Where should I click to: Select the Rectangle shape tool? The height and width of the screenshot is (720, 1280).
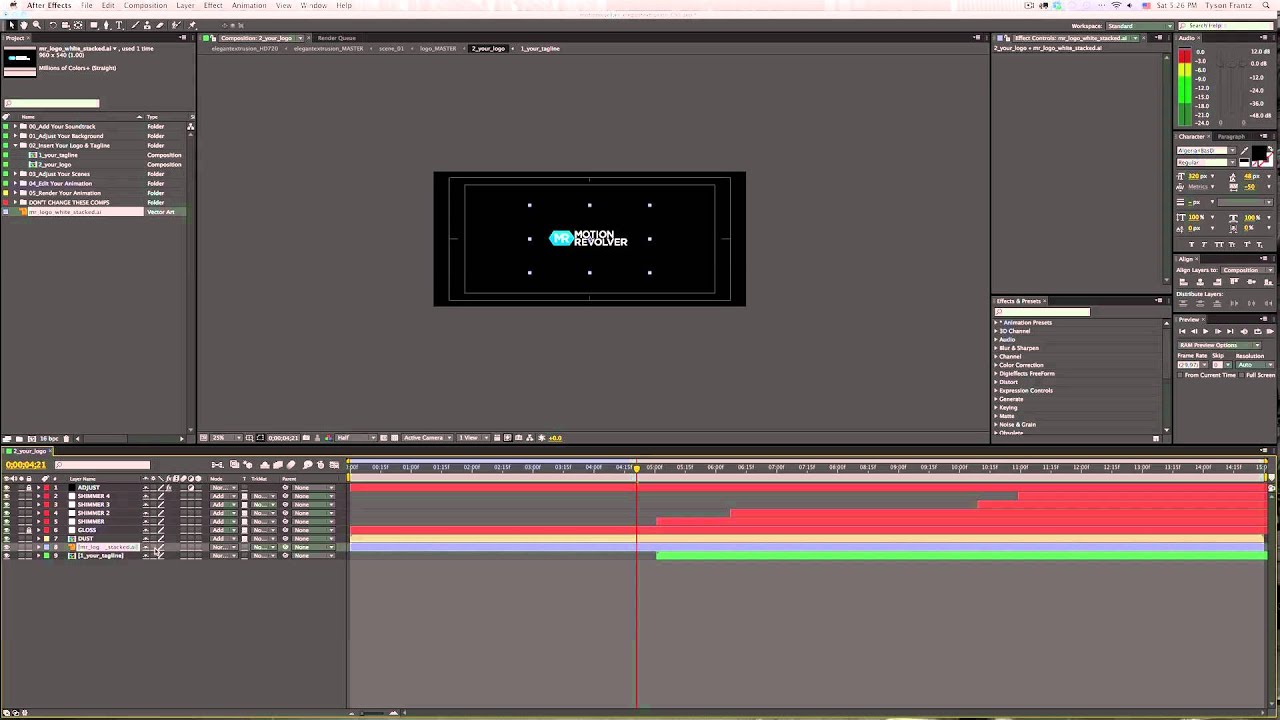pyautogui.click(x=94, y=25)
